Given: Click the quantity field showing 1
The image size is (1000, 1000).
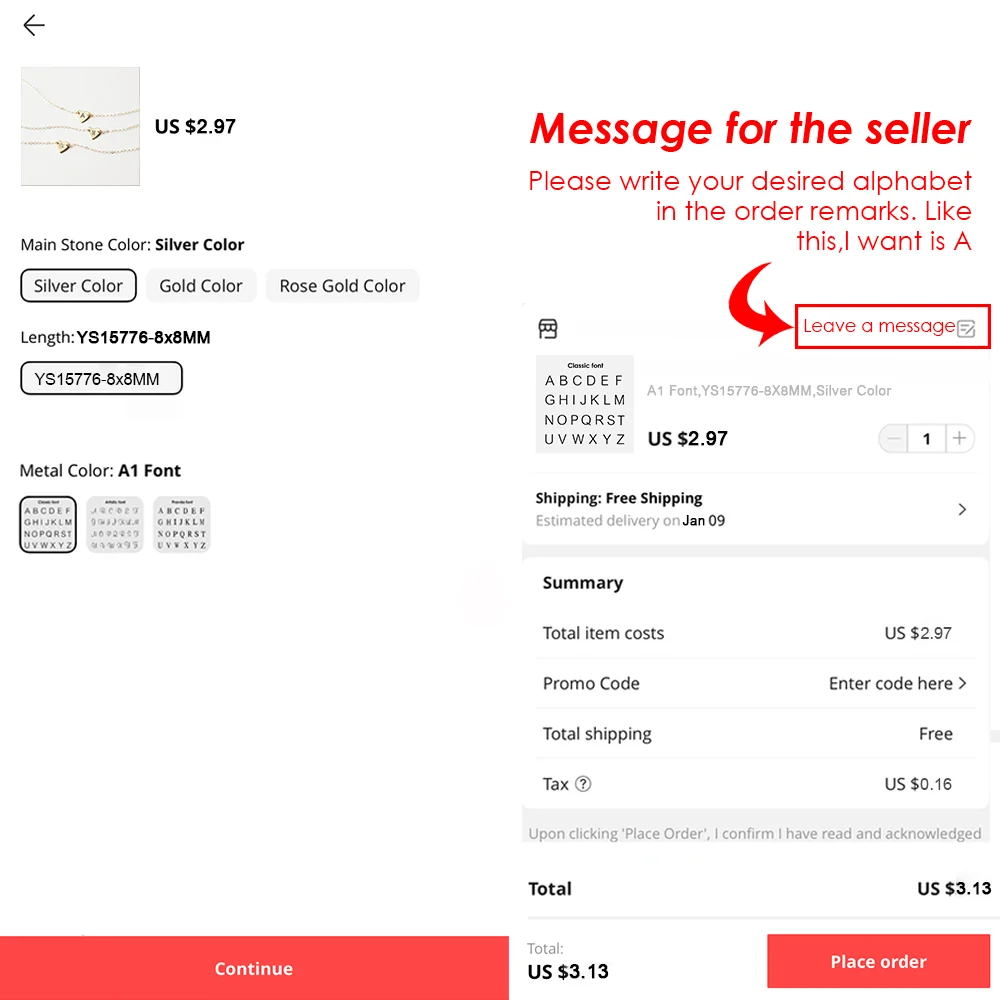Looking at the screenshot, I should pyautogui.click(x=927, y=439).
